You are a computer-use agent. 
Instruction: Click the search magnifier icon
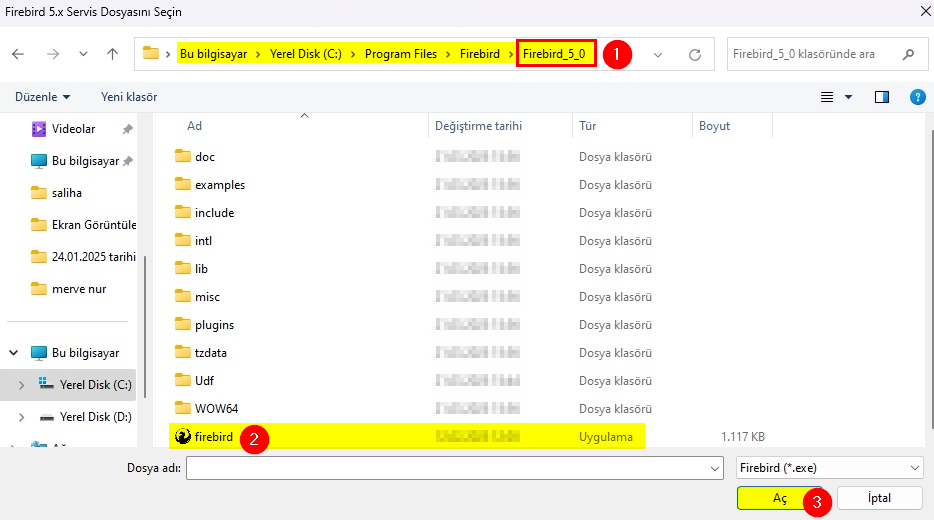(x=908, y=54)
